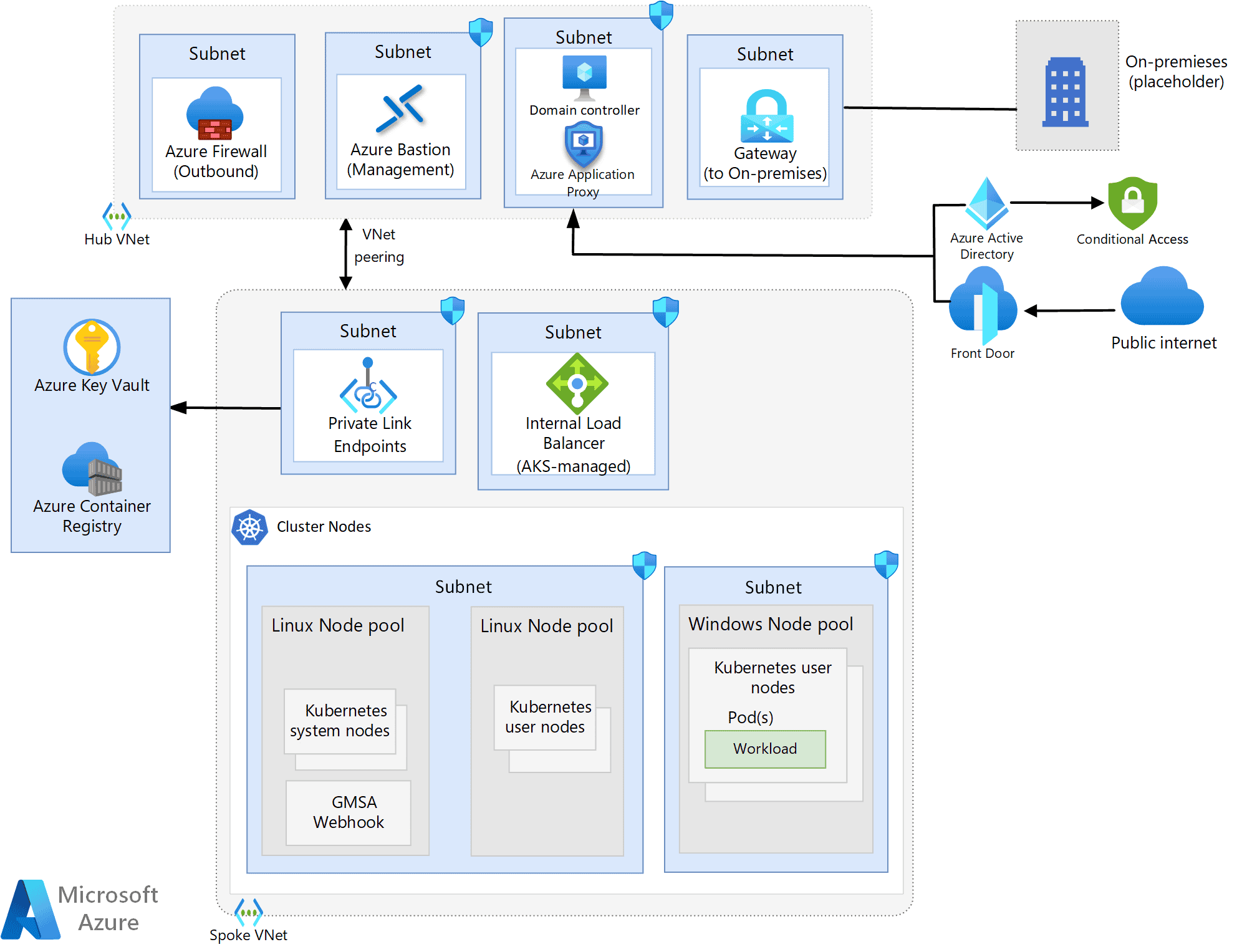Select the Azure Firewall (Outbound) label
The height and width of the screenshot is (952, 1237).
(216, 161)
